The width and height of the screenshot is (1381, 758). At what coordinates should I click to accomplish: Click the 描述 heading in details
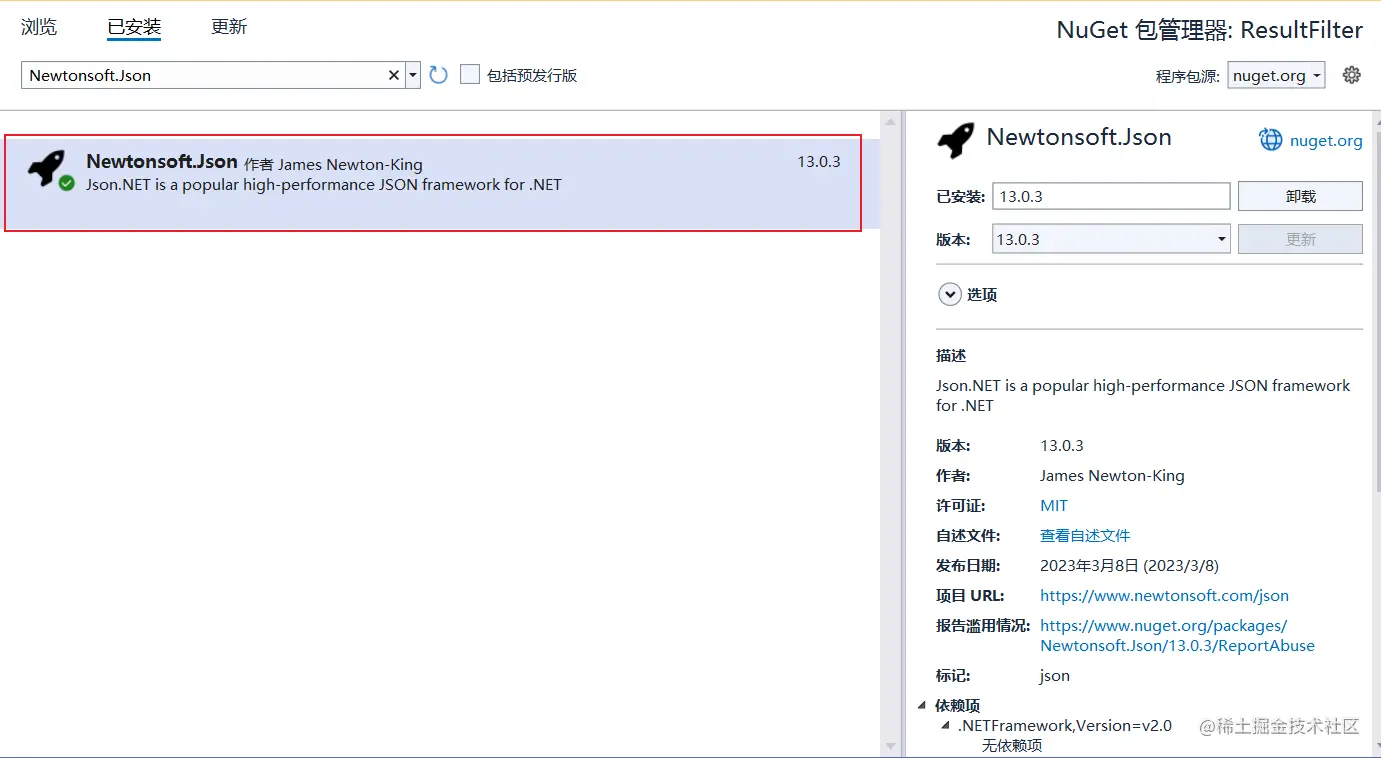951,355
